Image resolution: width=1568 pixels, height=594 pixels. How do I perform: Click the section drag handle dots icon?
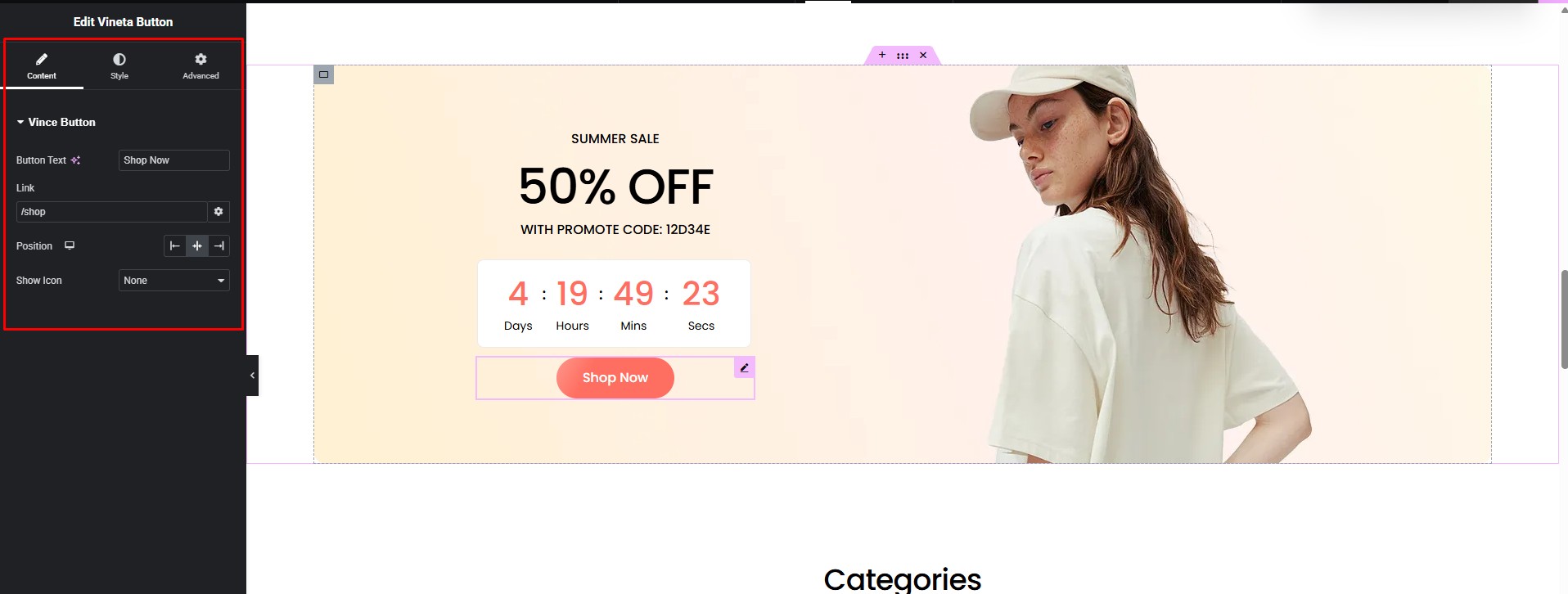click(x=903, y=56)
